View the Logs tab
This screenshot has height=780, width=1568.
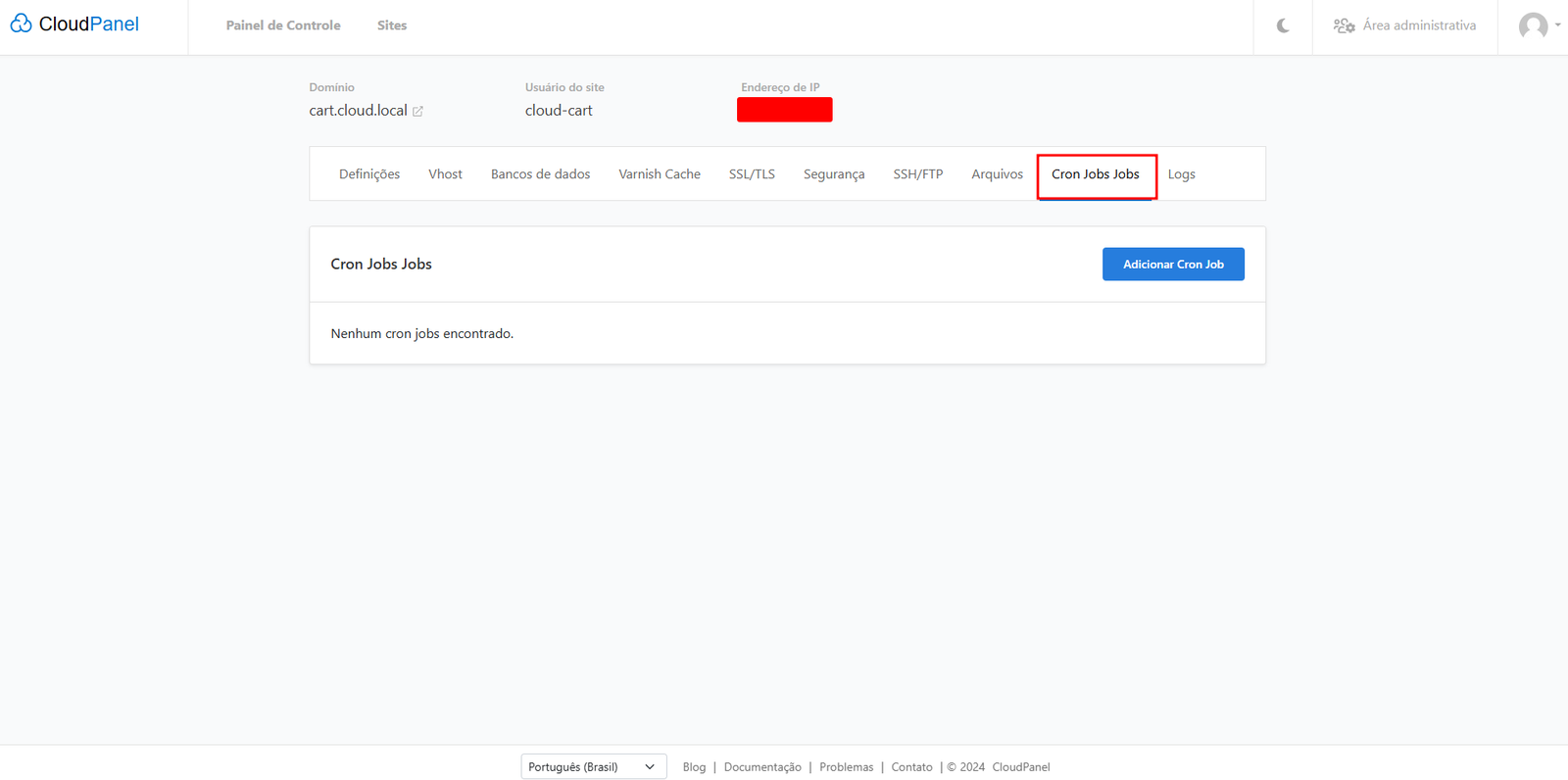point(1181,174)
